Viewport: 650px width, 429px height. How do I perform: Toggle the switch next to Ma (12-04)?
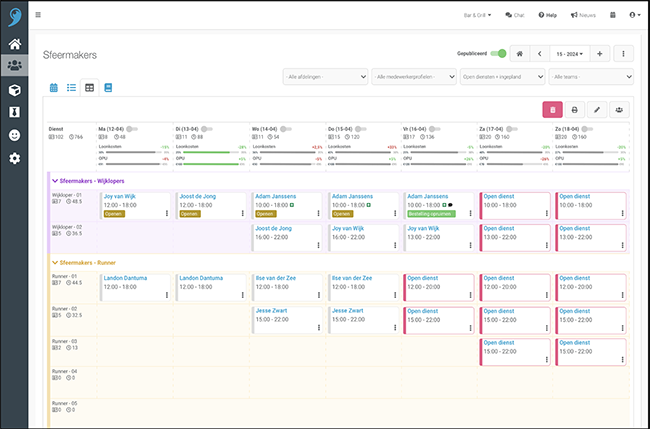[x=133, y=129]
